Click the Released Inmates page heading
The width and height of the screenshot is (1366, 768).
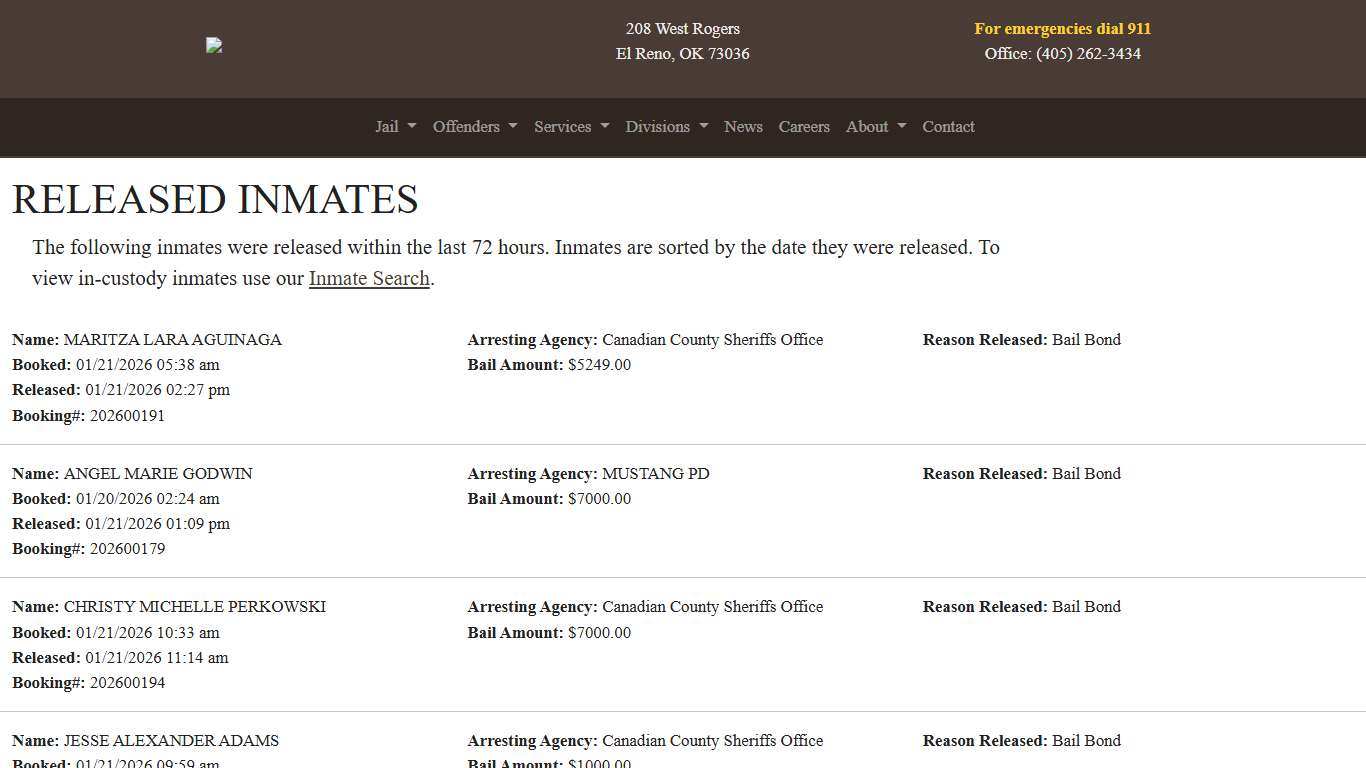[215, 199]
